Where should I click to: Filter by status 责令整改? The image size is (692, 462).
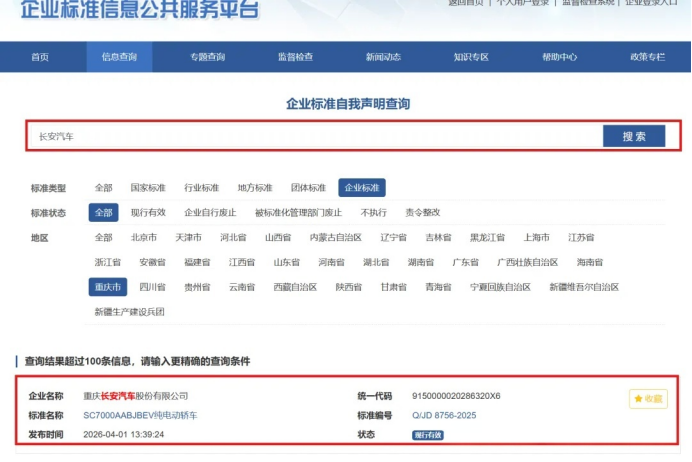[x=422, y=212]
